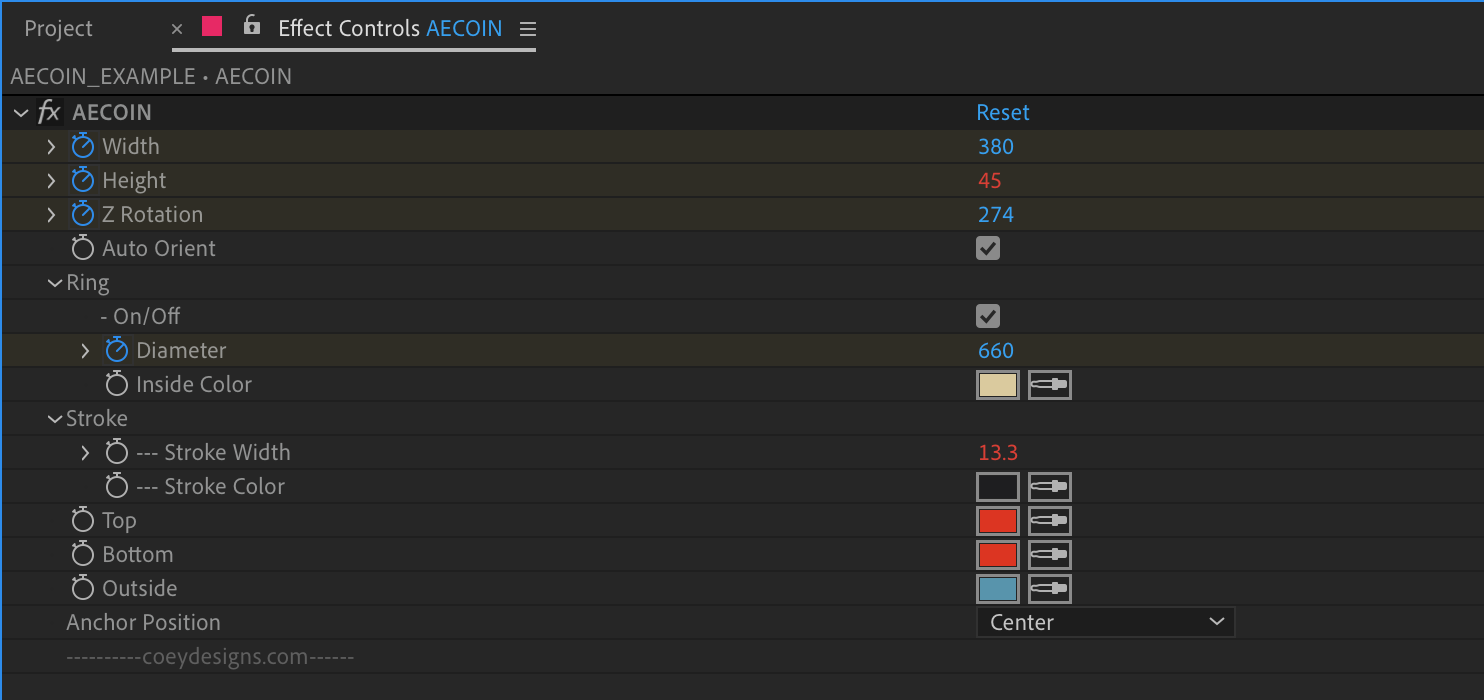Enable the stopwatch for Inside Color
Image resolution: width=1484 pixels, height=700 pixels.
(x=117, y=384)
